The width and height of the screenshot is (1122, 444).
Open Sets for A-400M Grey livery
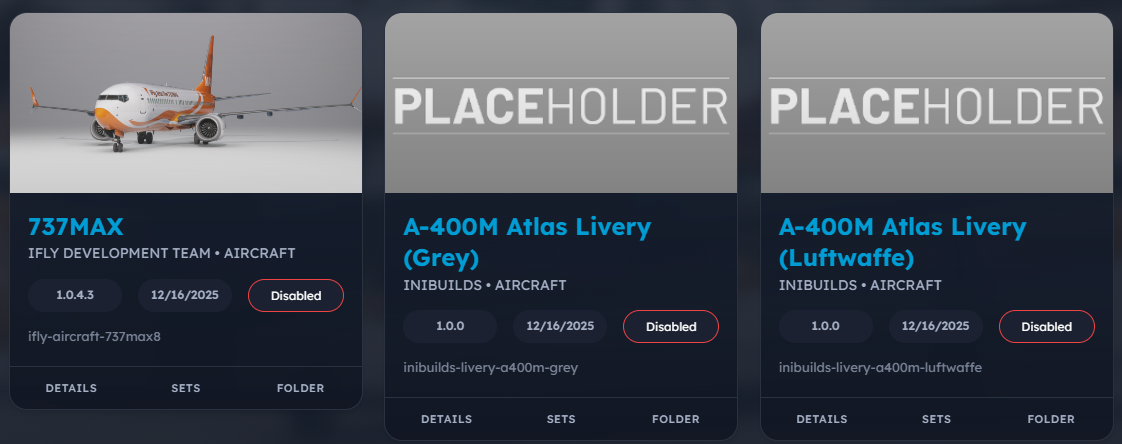pyautogui.click(x=561, y=419)
